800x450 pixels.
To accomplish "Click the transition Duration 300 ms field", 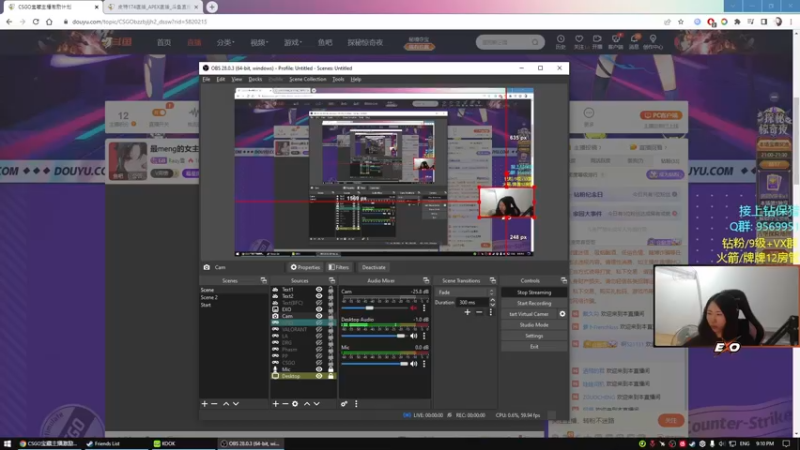I will (x=472, y=302).
